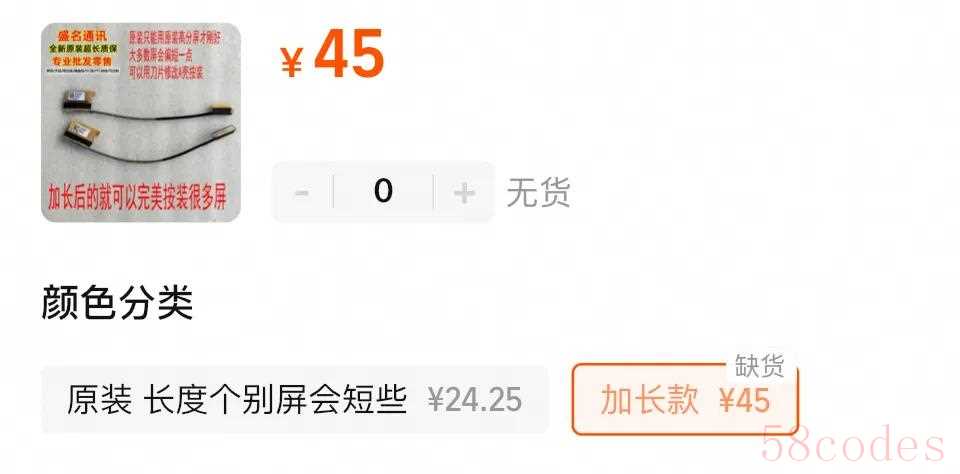Click the orange yen symbol before 45
Image resolution: width=960 pixels, height=474 pixels.
click(x=291, y=62)
